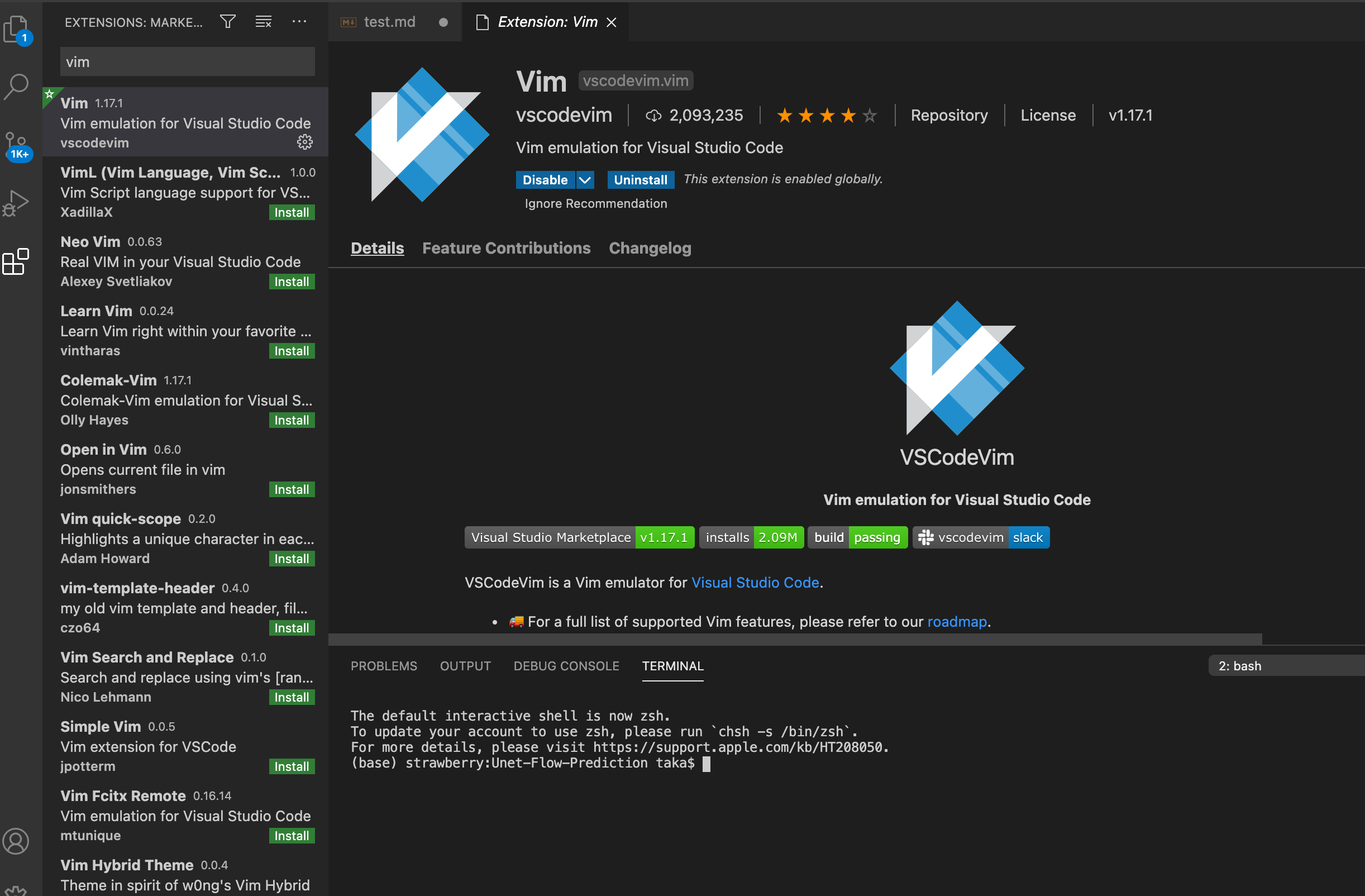Open the DEBUG CONSOLE panel tab
This screenshot has width=1365, height=896.
pyautogui.click(x=566, y=665)
